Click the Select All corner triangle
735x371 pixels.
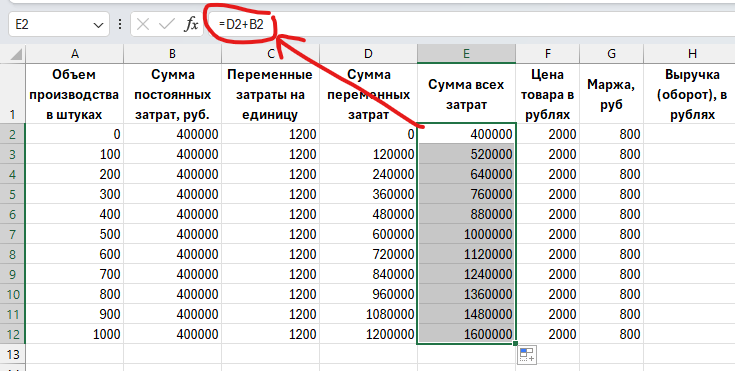click(x=16, y=54)
